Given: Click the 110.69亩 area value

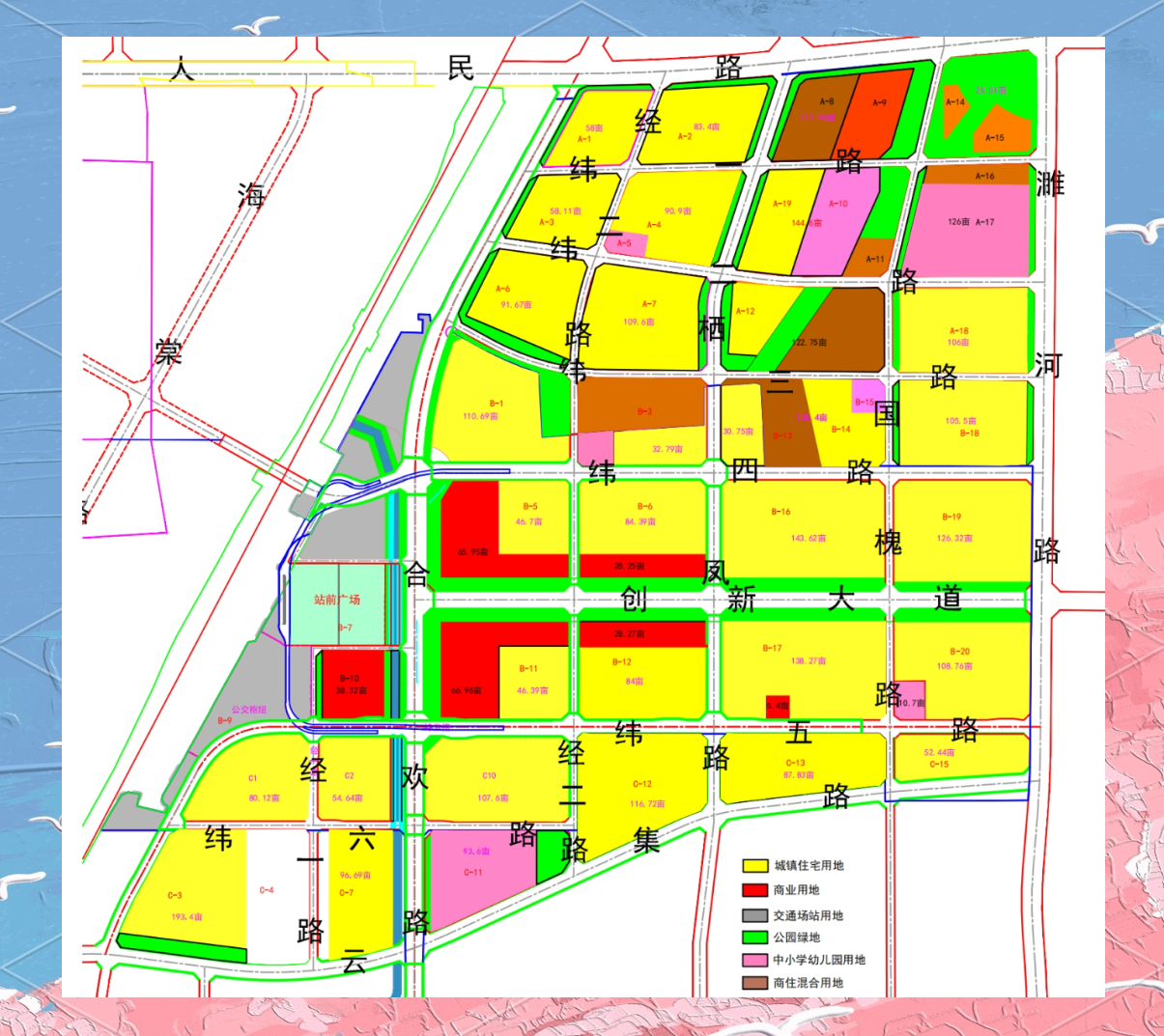Looking at the screenshot, I should (x=480, y=417).
